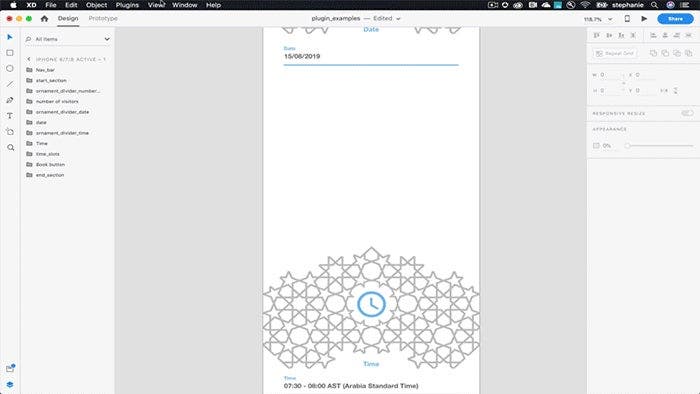Image resolution: width=700 pixels, height=394 pixels.
Task: Click the blue Share button
Action: pos(675,19)
